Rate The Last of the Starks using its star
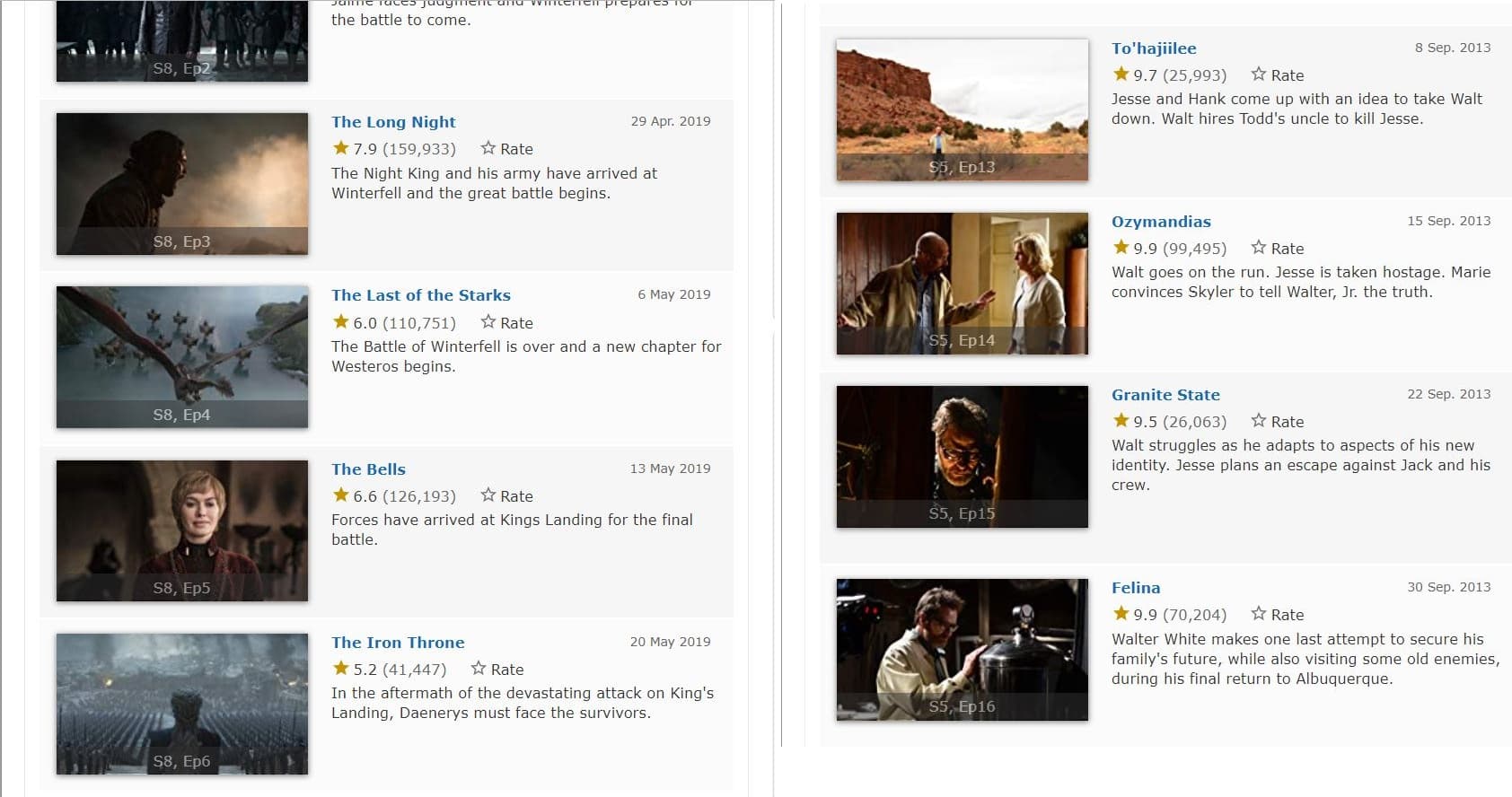1512x797 pixels. (x=488, y=322)
